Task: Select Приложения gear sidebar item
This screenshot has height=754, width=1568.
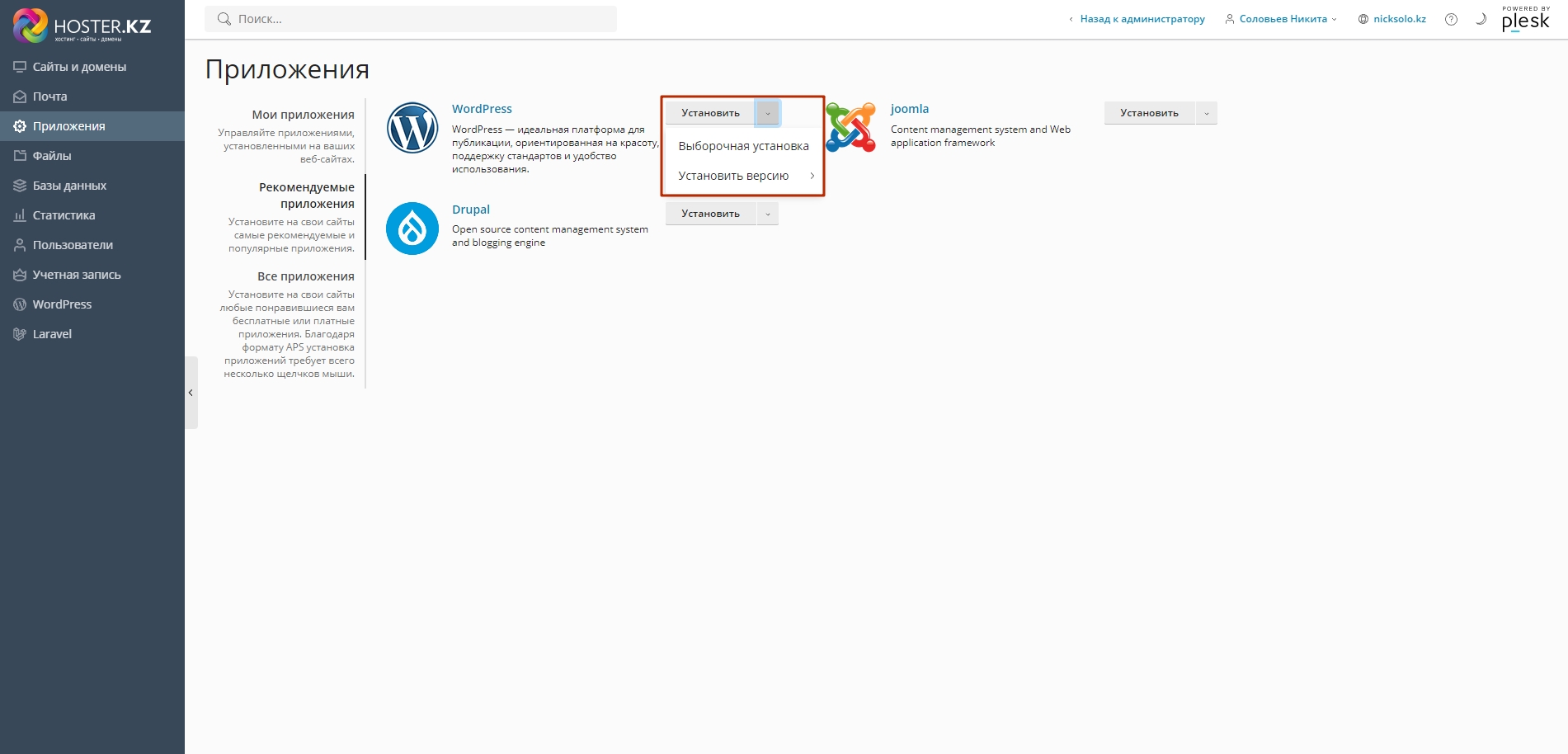Action: [92, 126]
